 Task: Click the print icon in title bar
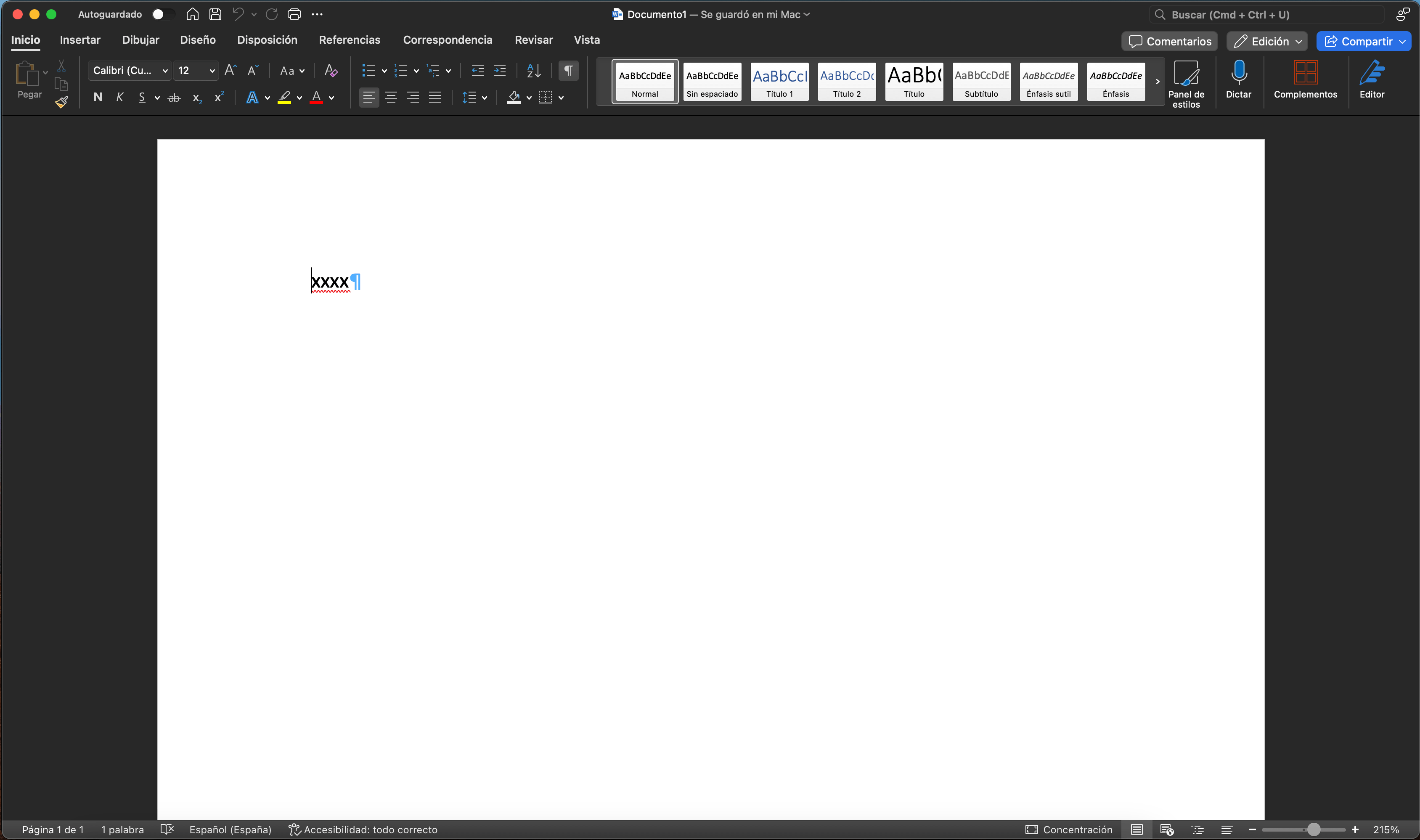[x=294, y=15]
